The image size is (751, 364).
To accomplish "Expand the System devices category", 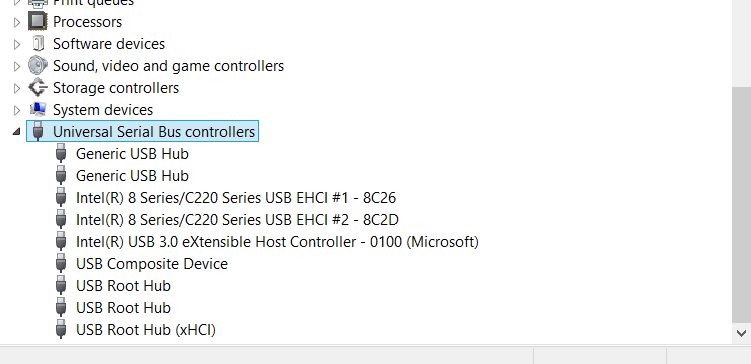I will [x=17, y=110].
